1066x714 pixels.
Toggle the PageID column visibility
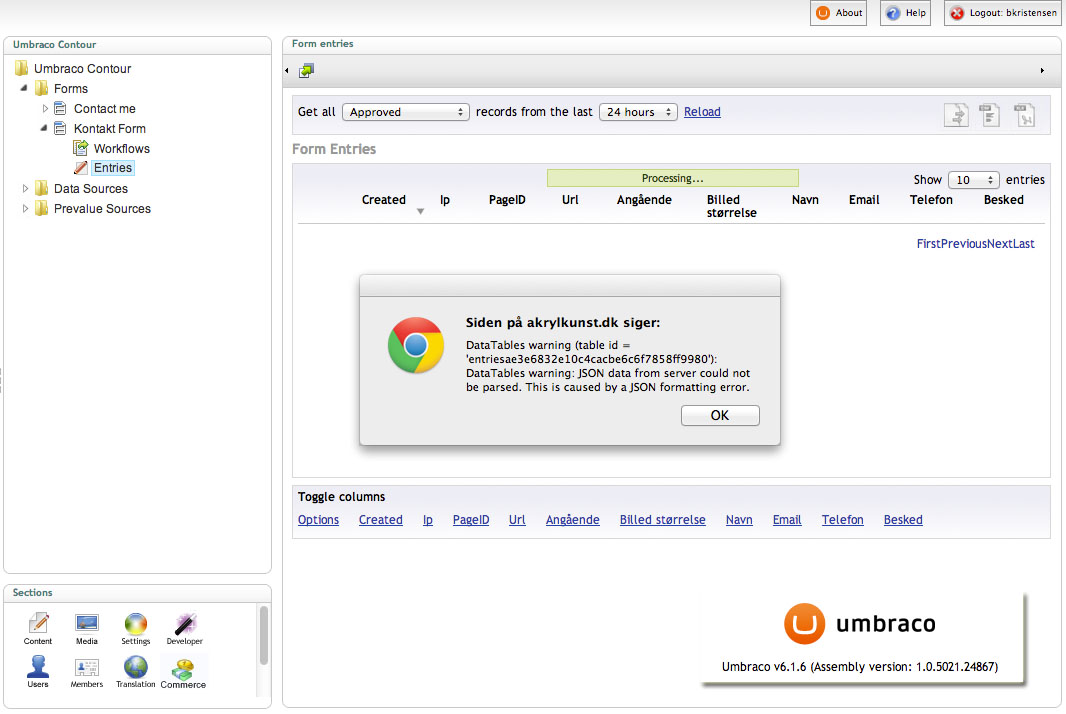coord(471,520)
